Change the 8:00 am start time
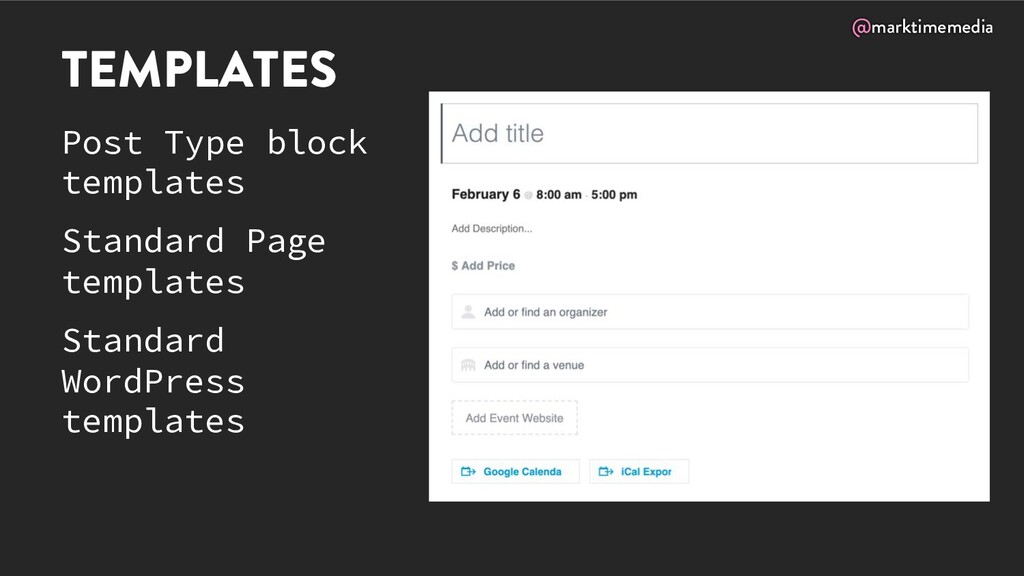 (x=558, y=195)
